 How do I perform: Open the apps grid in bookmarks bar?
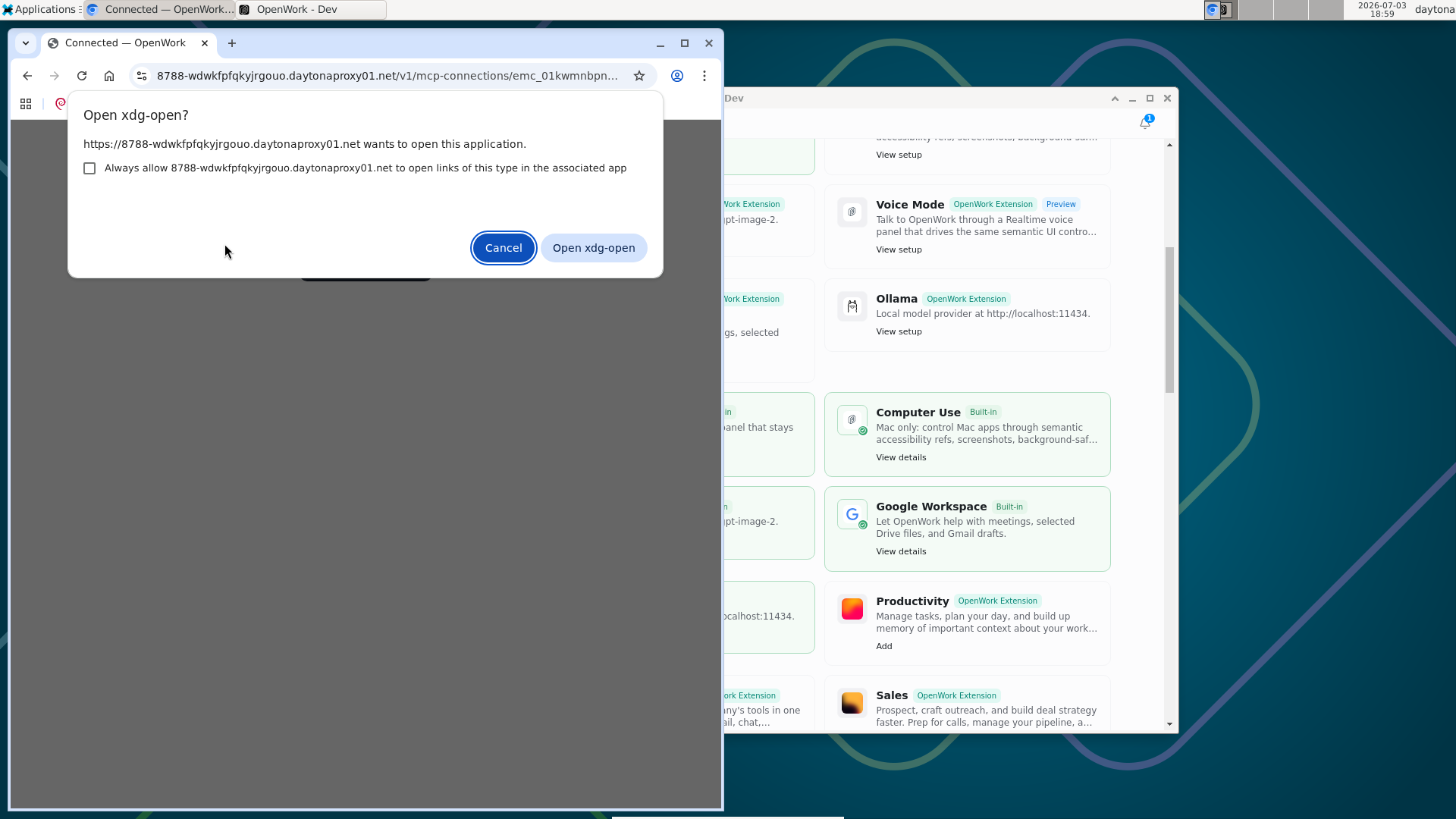(26, 104)
